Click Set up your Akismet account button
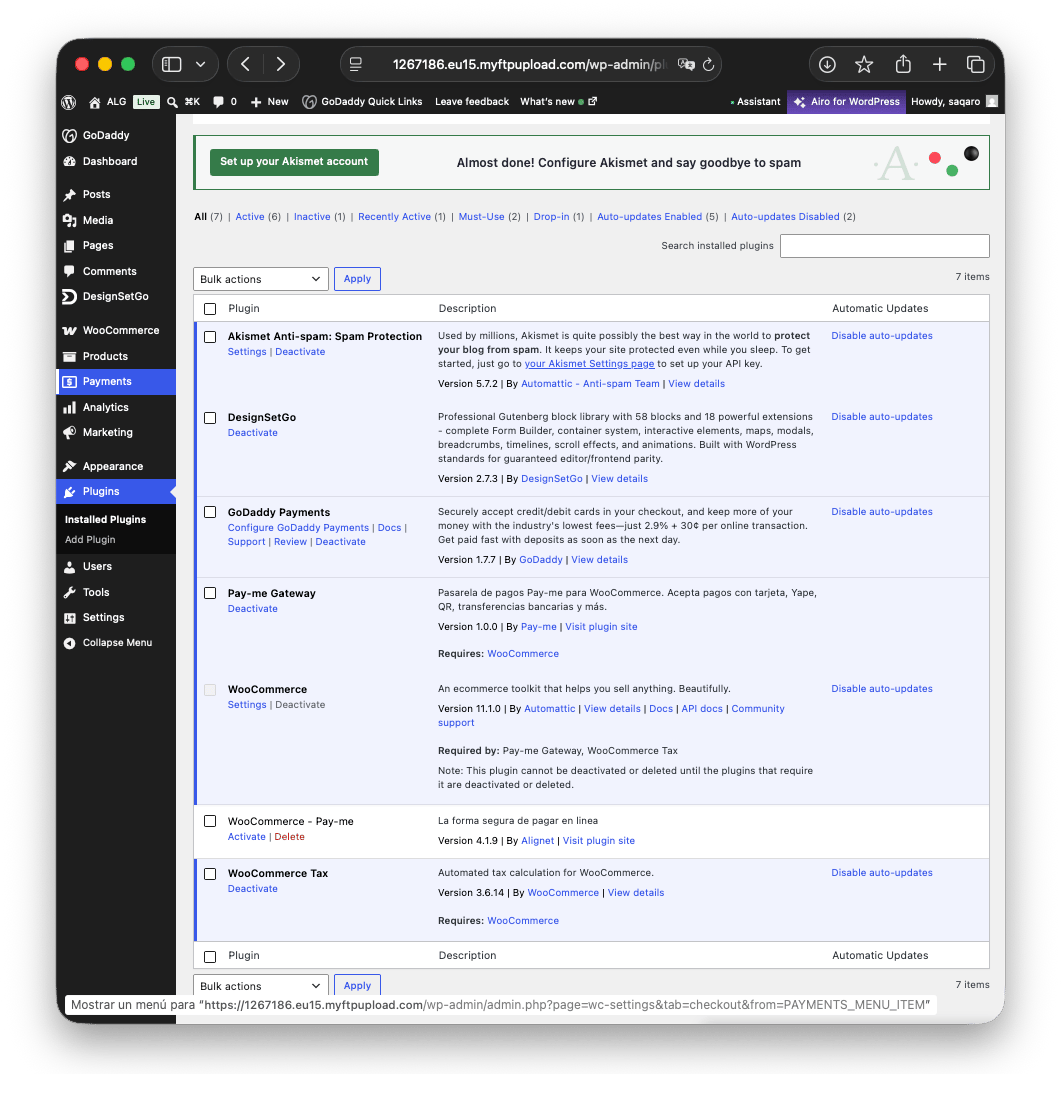Screen dimensions: 1061x1098 pyautogui.click(x=294, y=162)
